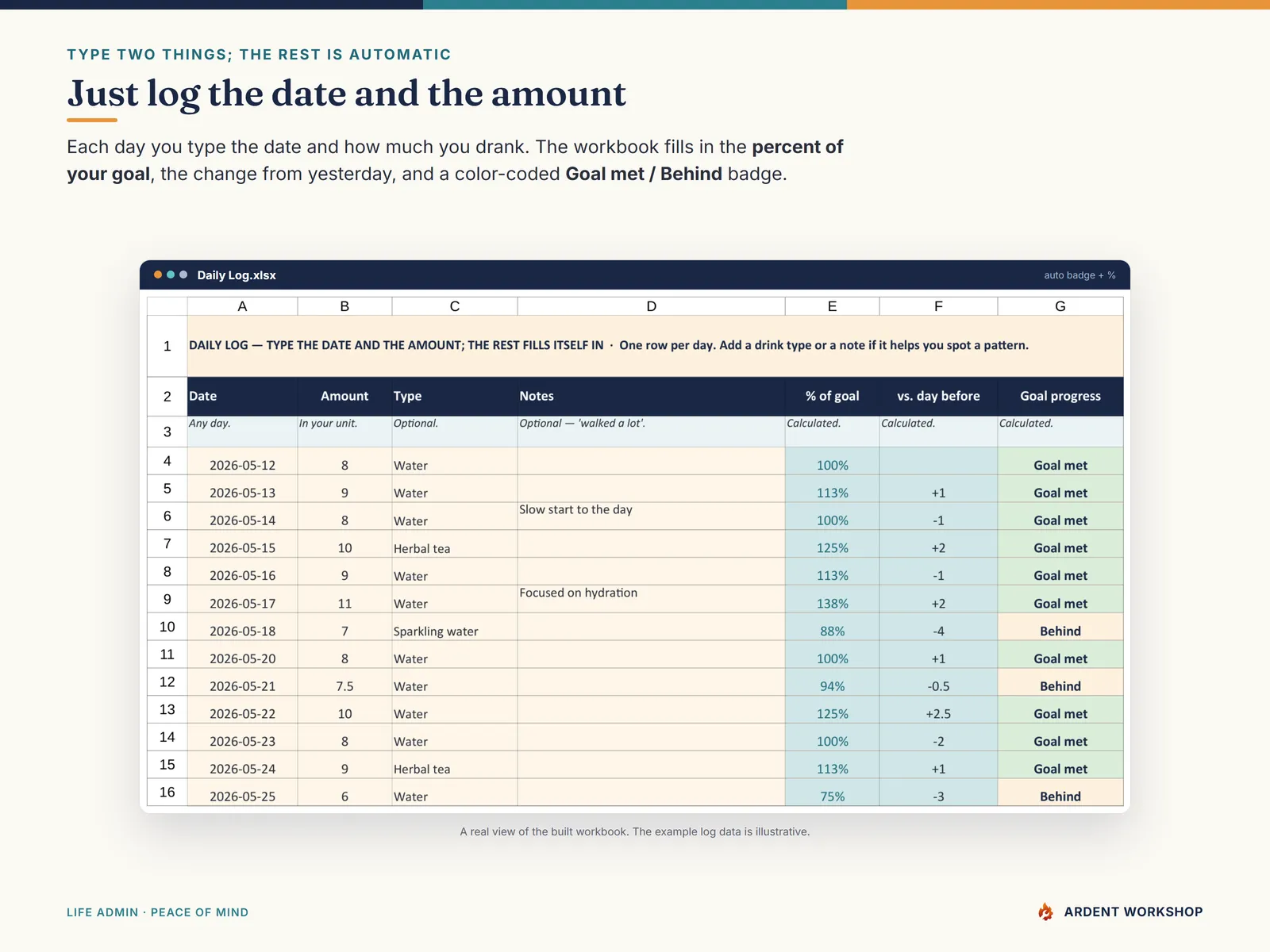Select row 10 header
1270x952 pixels.
pos(167,627)
